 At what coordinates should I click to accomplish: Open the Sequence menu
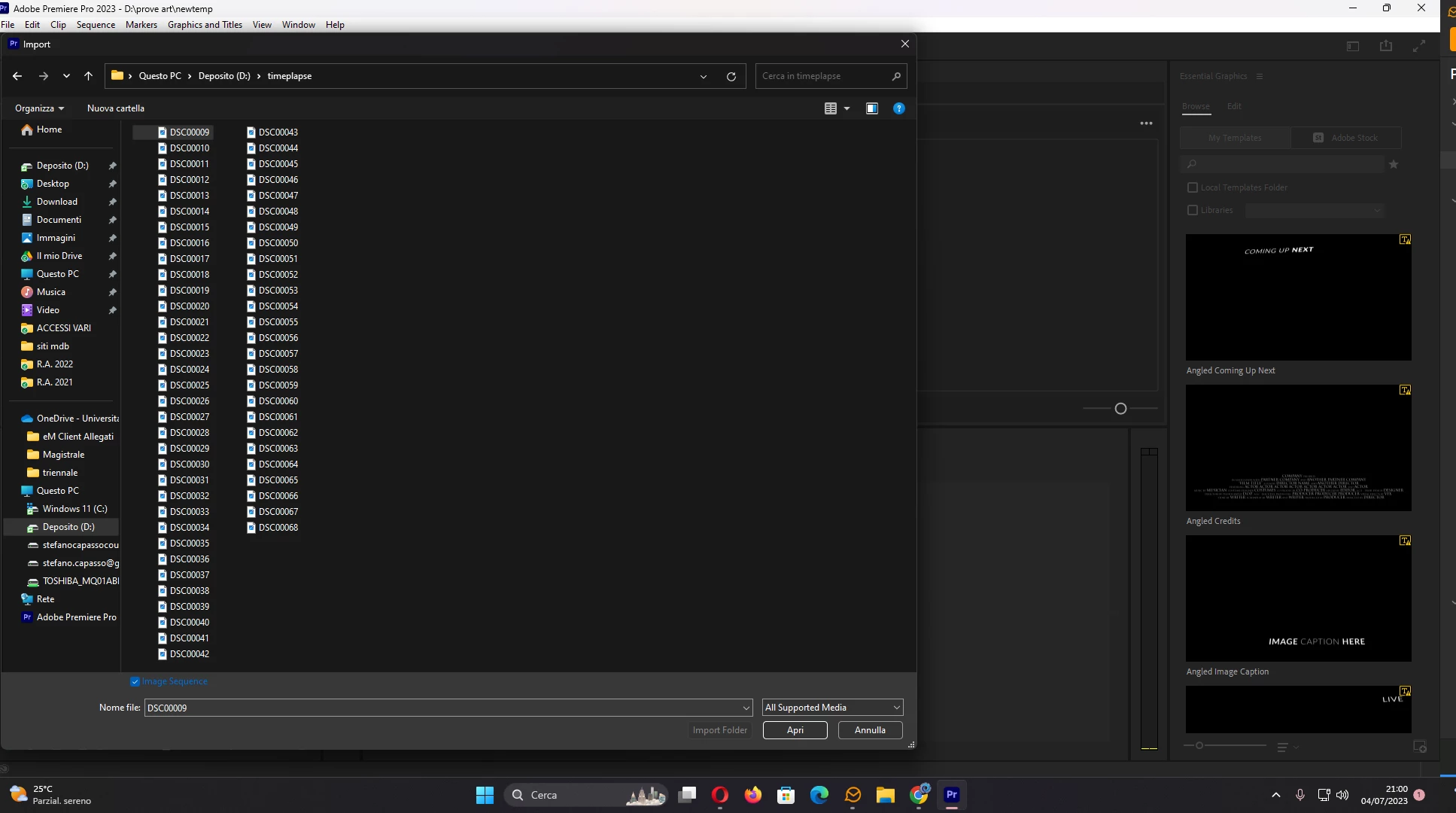tap(96, 25)
